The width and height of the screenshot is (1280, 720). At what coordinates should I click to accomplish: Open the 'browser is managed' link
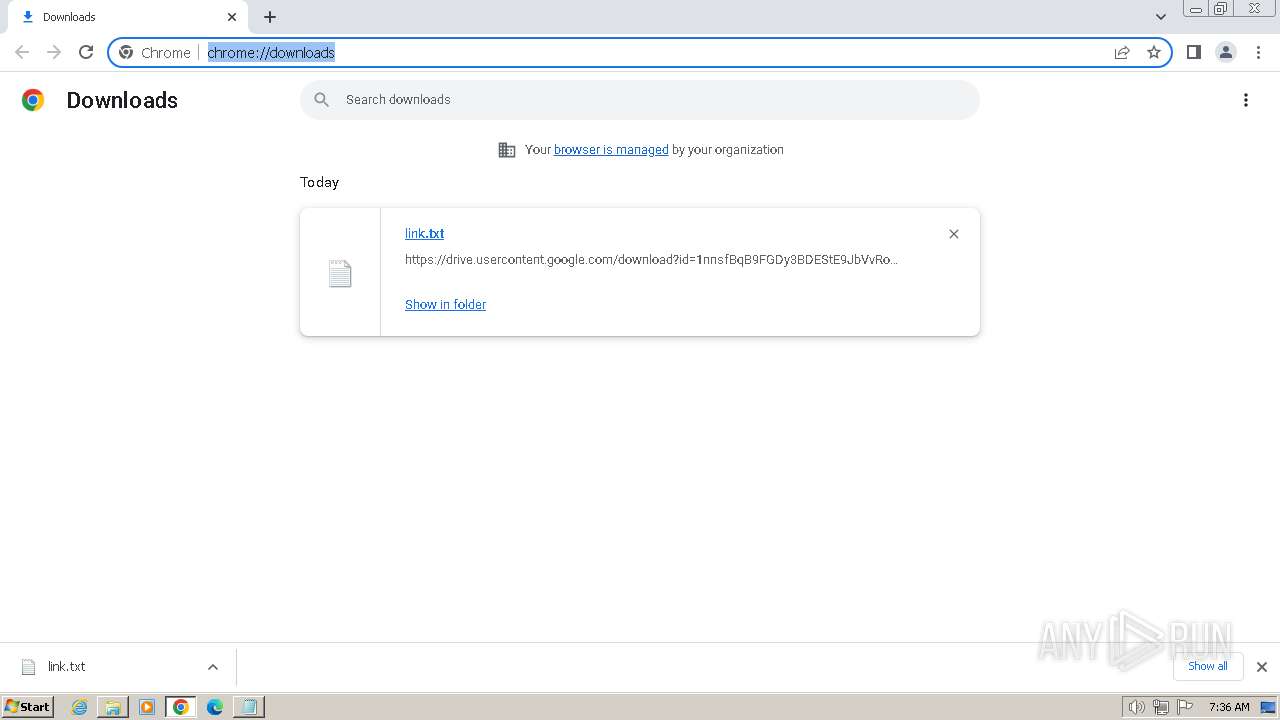[x=611, y=150]
